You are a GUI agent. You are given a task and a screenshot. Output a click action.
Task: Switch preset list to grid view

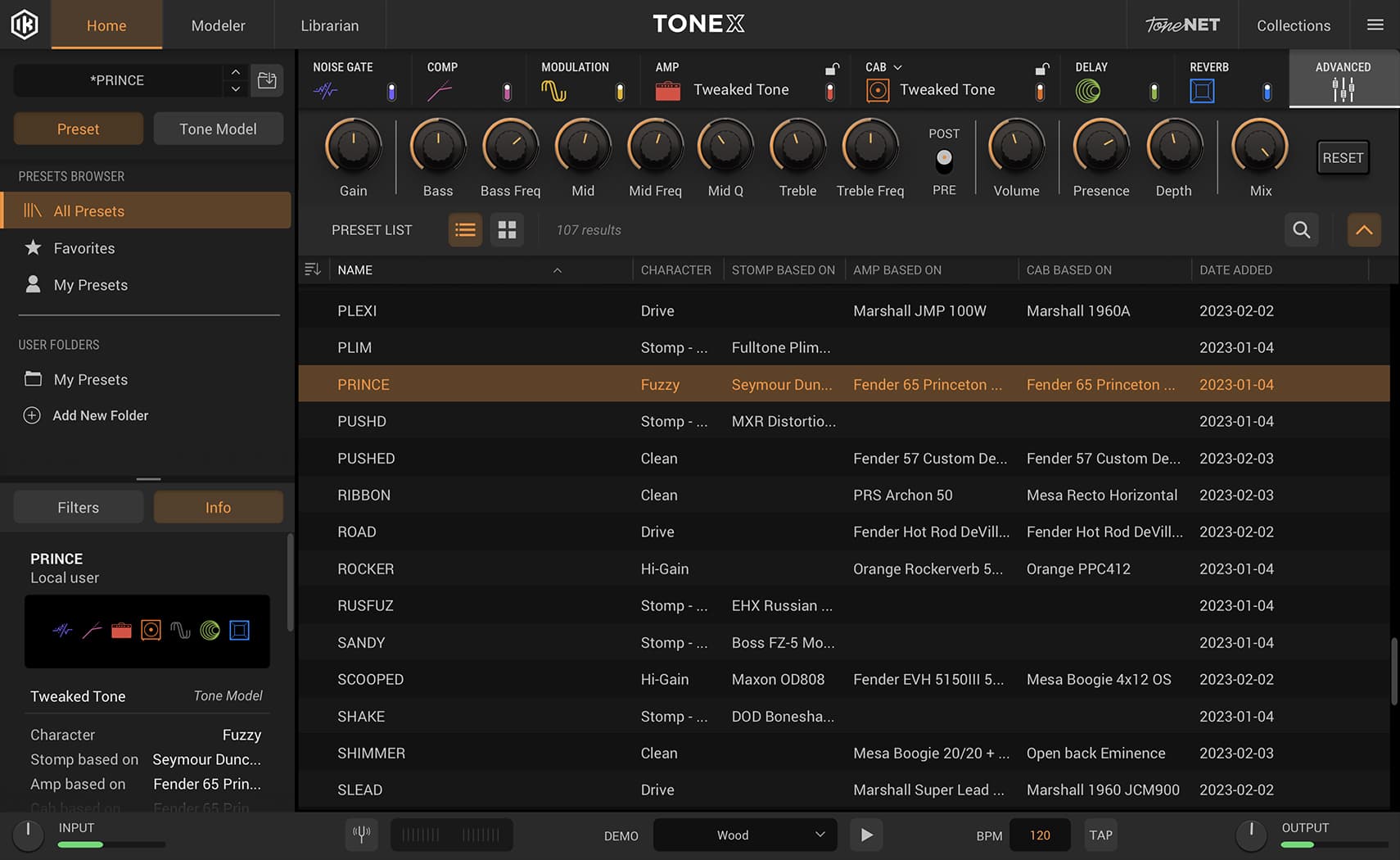507,230
